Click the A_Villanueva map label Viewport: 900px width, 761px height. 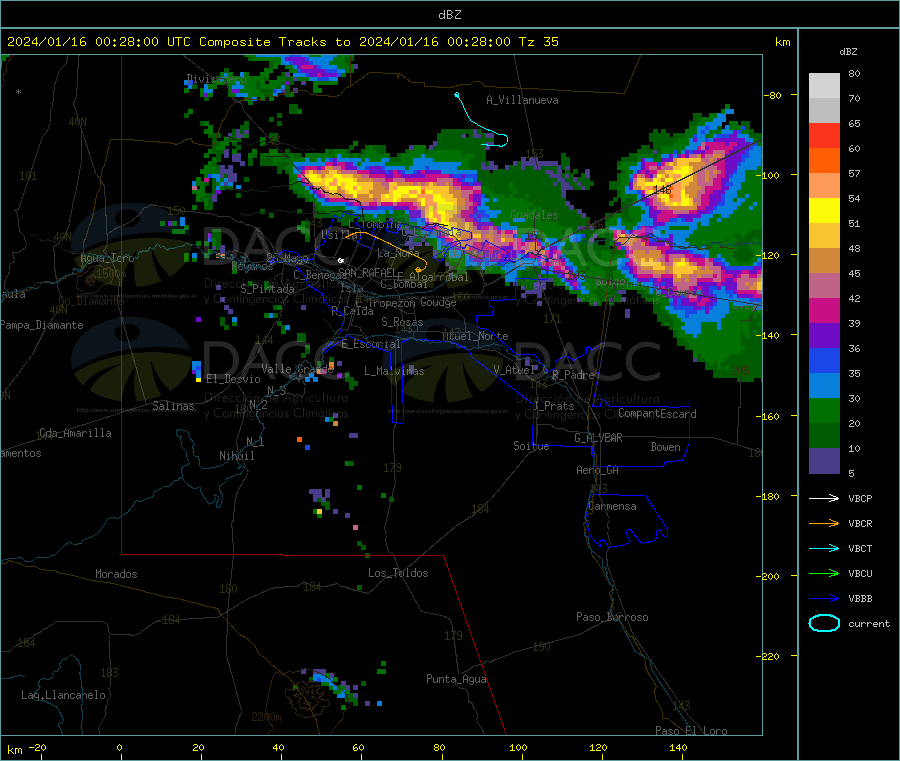tap(522, 100)
